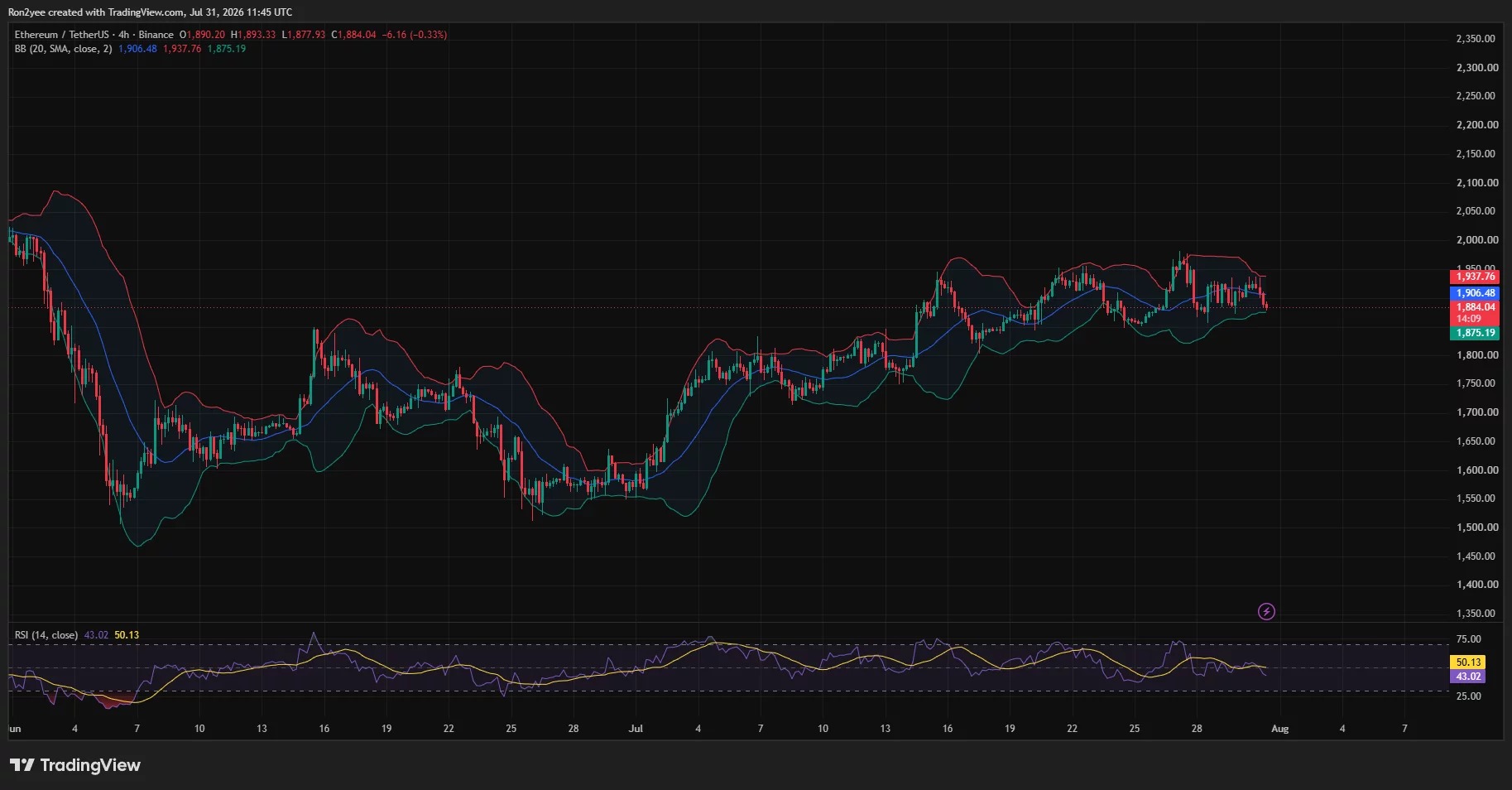Click the 2,050.00 price axis label
This screenshot has height=790, width=1512.
(1477, 211)
